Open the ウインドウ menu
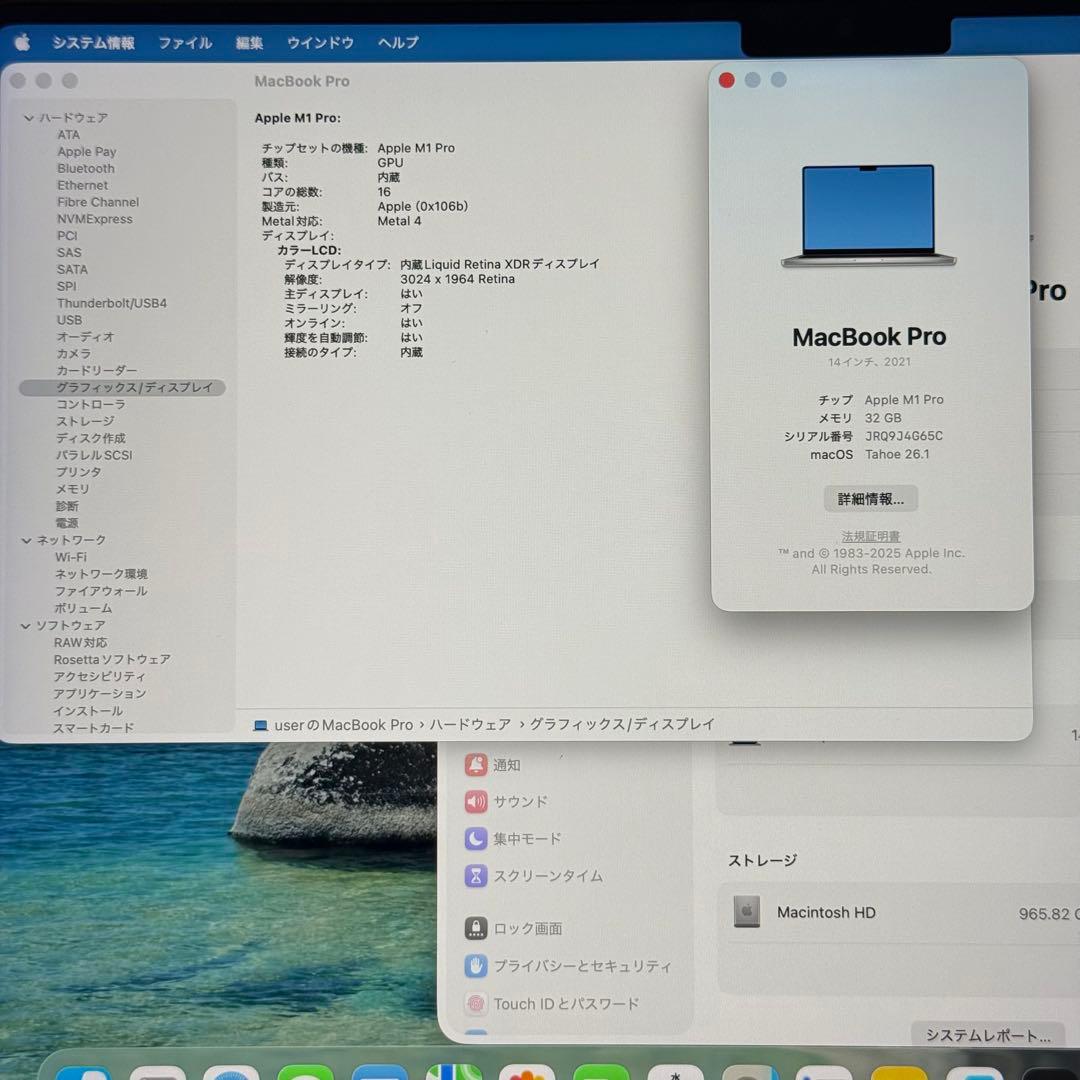The height and width of the screenshot is (1080, 1080). click(320, 43)
